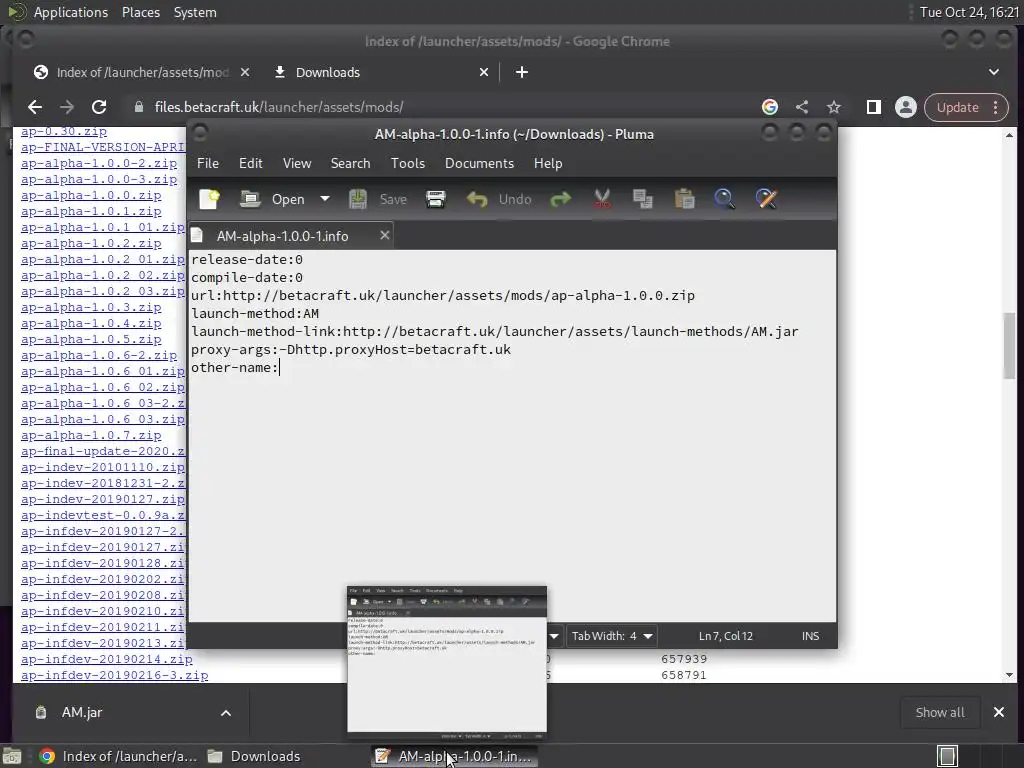Image resolution: width=1024 pixels, height=768 pixels.
Task: Switch to Downloads folder in taskbar
Action: (x=254, y=756)
